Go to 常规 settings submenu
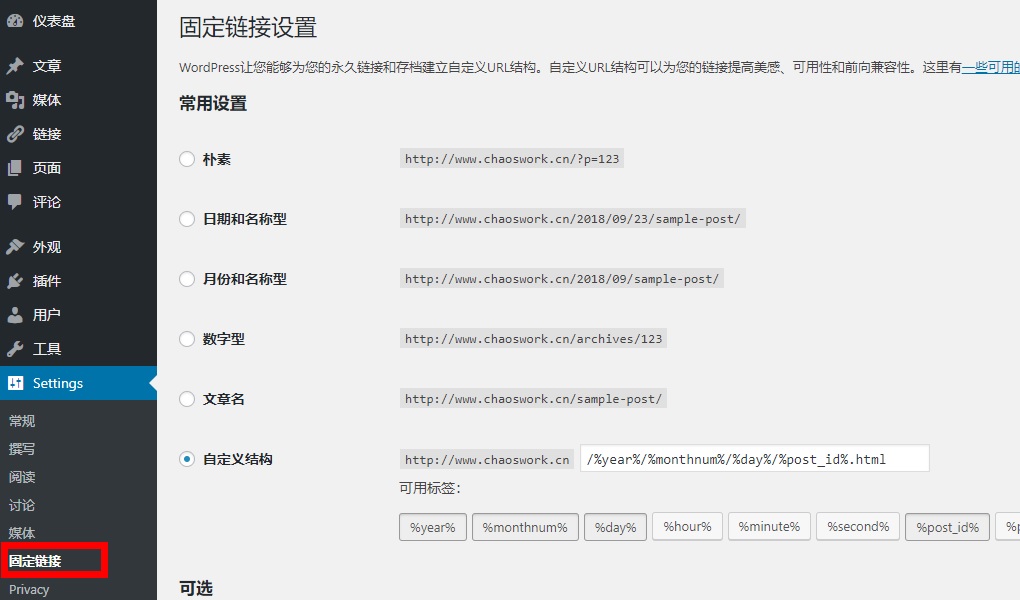1020x600 pixels. tap(22, 421)
